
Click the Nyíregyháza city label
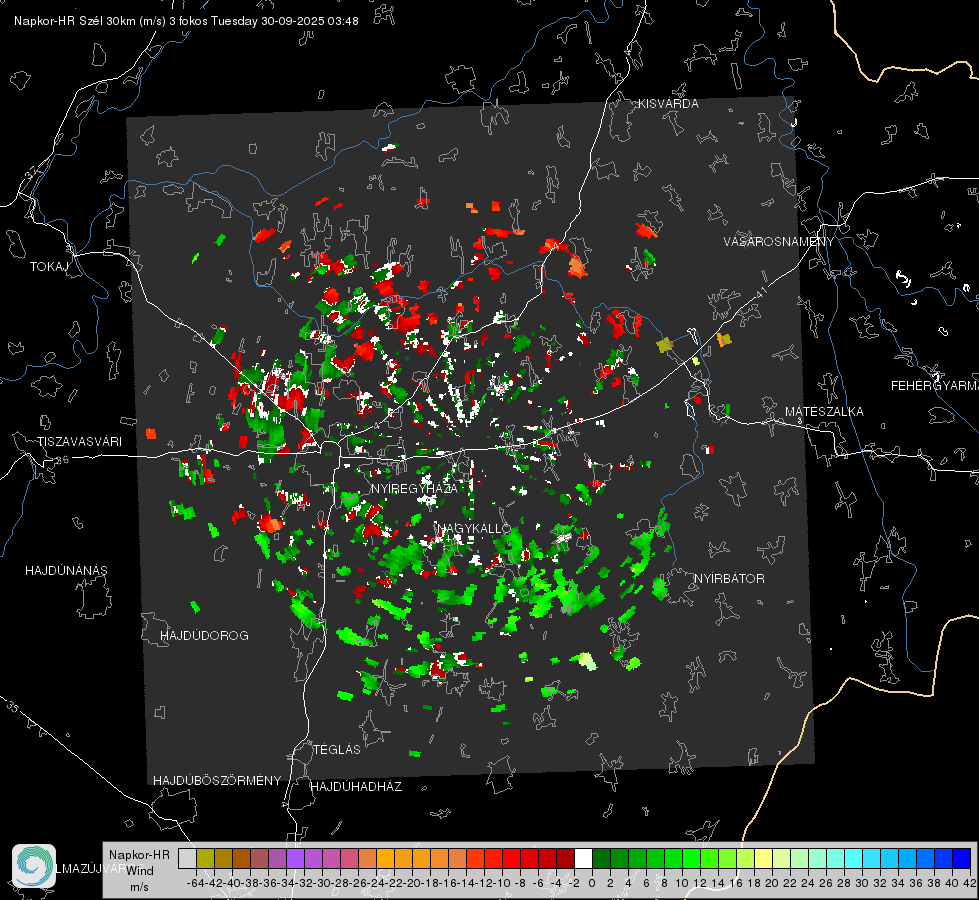[414, 489]
